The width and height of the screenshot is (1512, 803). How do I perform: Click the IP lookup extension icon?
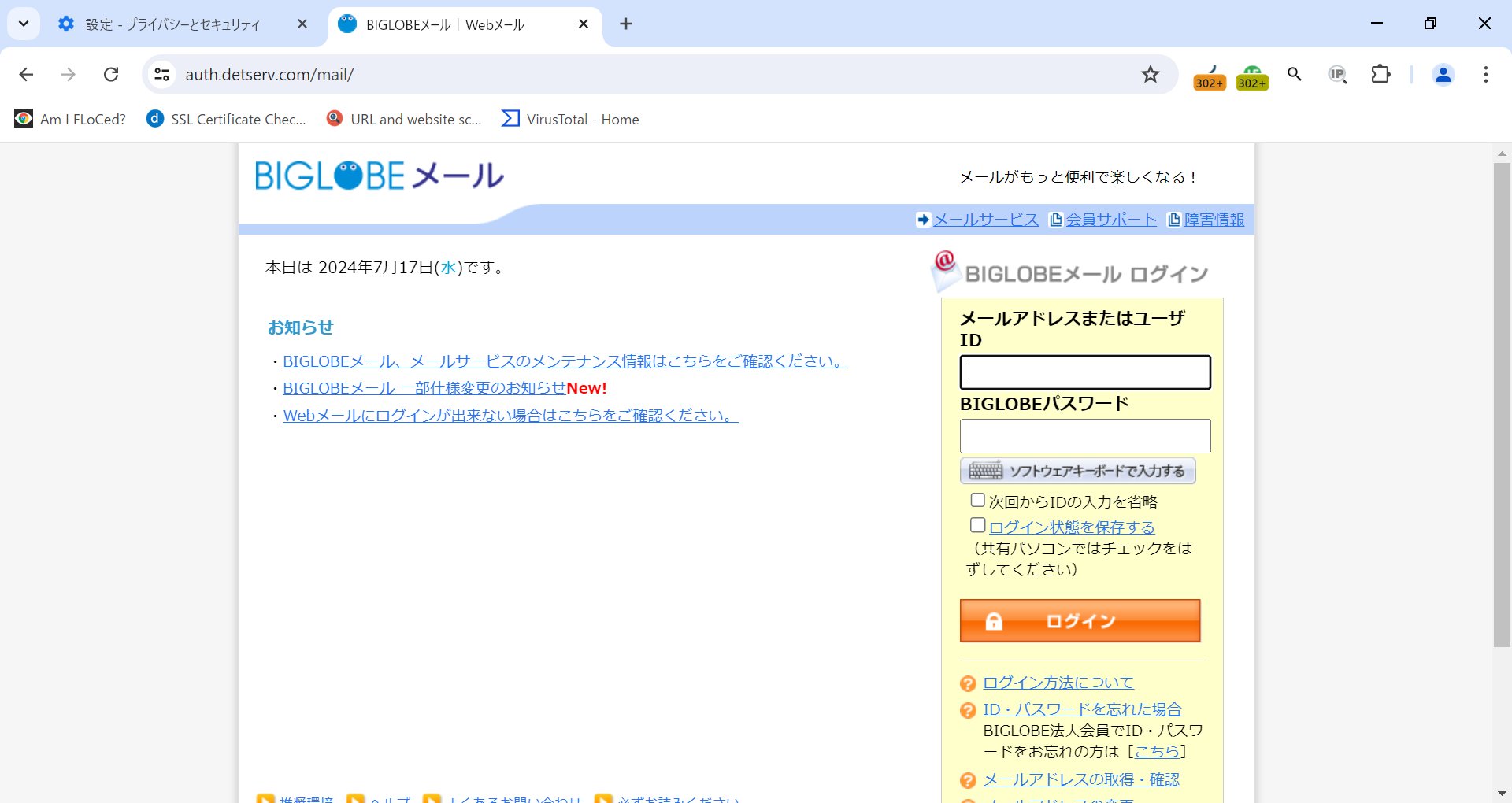point(1337,74)
